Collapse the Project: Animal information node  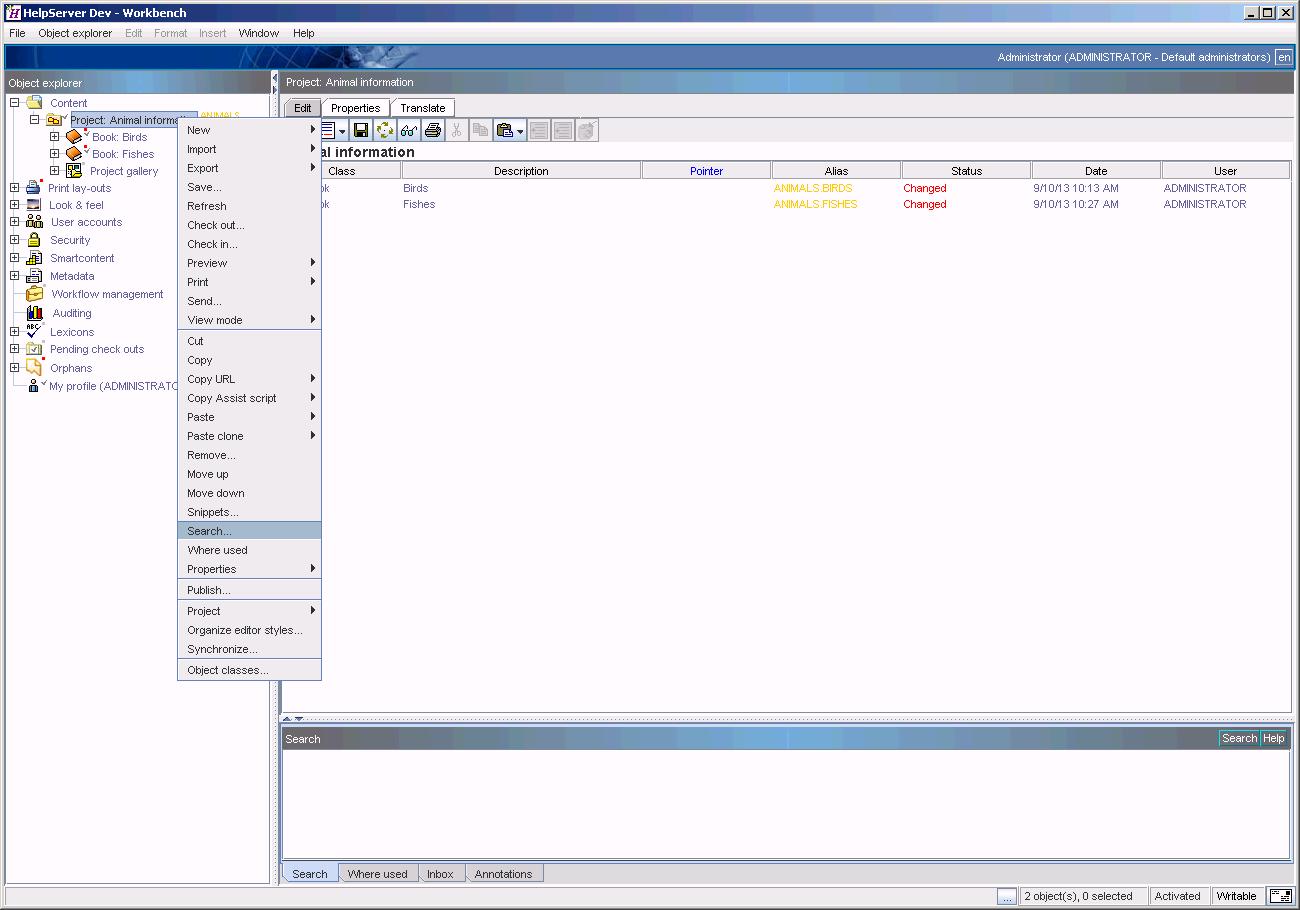pyautogui.click(x=34, y=120)
